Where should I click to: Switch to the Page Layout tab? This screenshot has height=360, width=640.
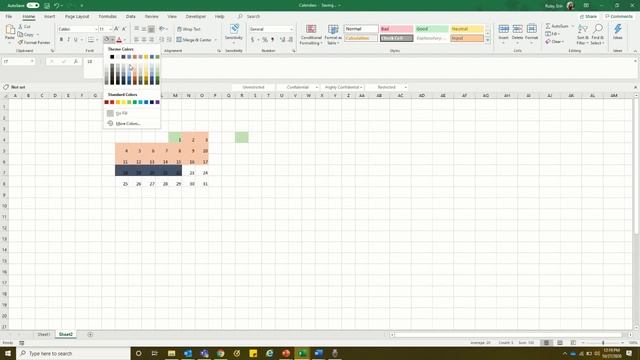click(77, 16)
